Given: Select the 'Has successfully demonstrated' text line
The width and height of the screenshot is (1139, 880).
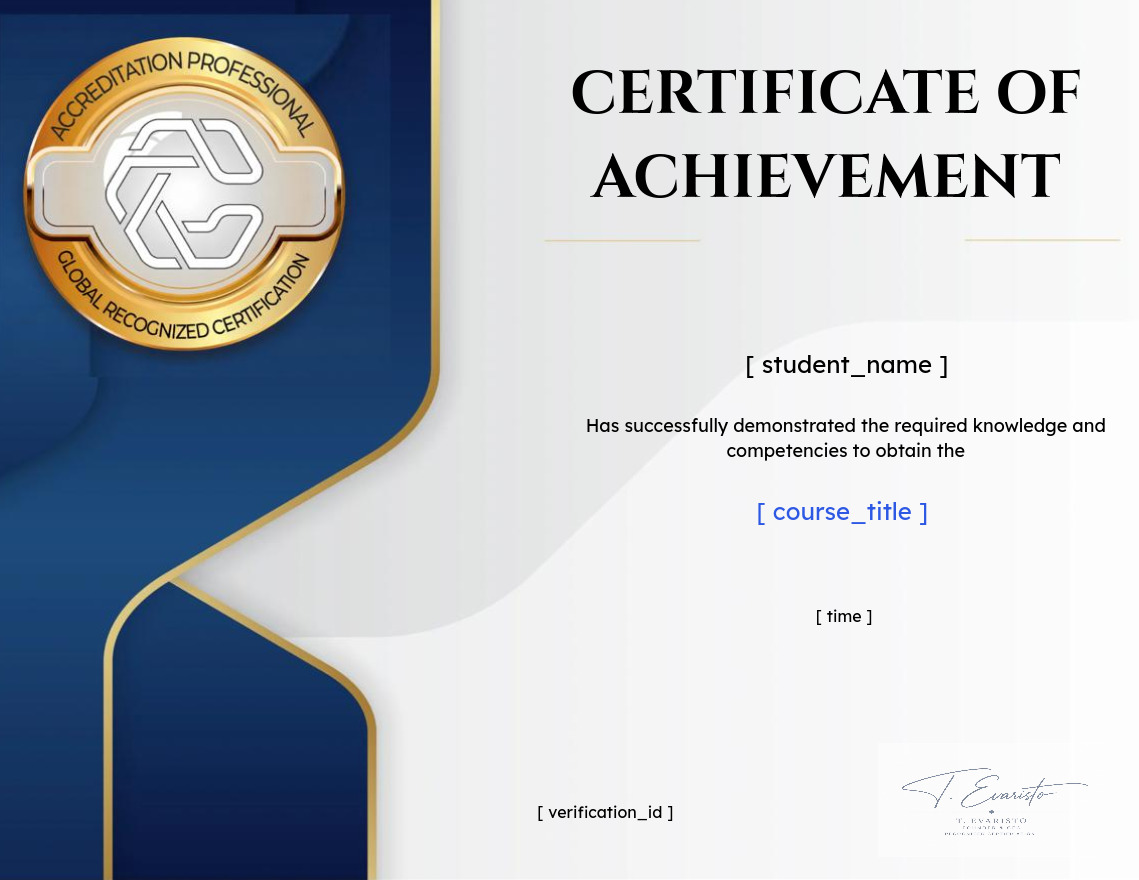Looking at the screenshot, I should pyautogui.click(x=846, y=426).
